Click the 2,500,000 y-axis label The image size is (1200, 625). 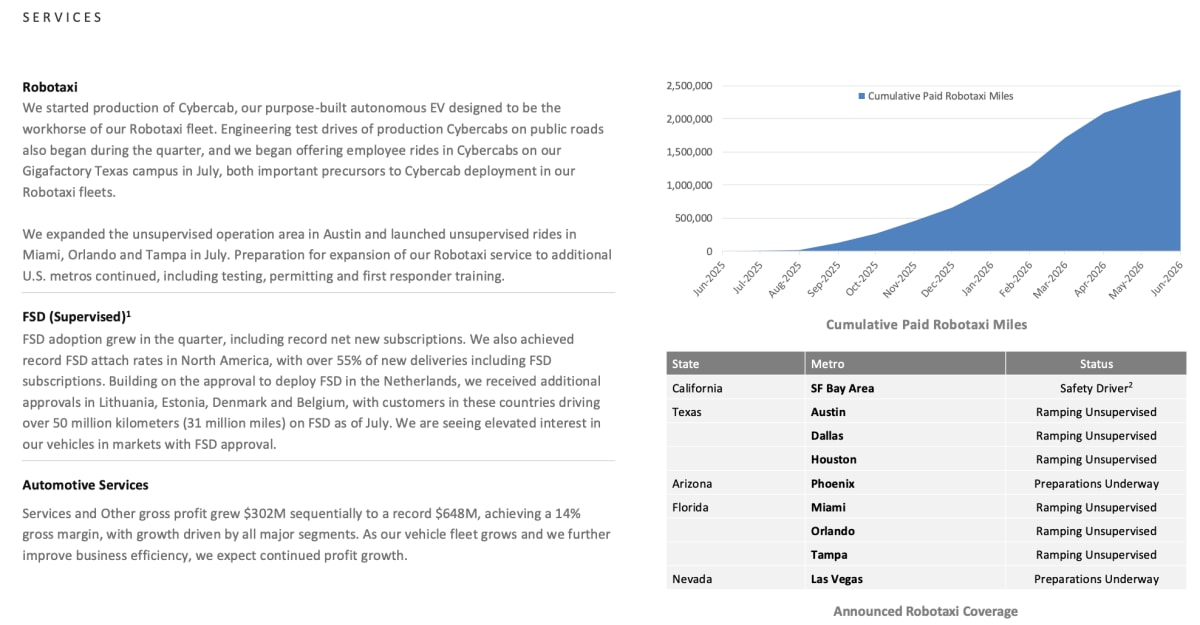click(x=688, y=86)
